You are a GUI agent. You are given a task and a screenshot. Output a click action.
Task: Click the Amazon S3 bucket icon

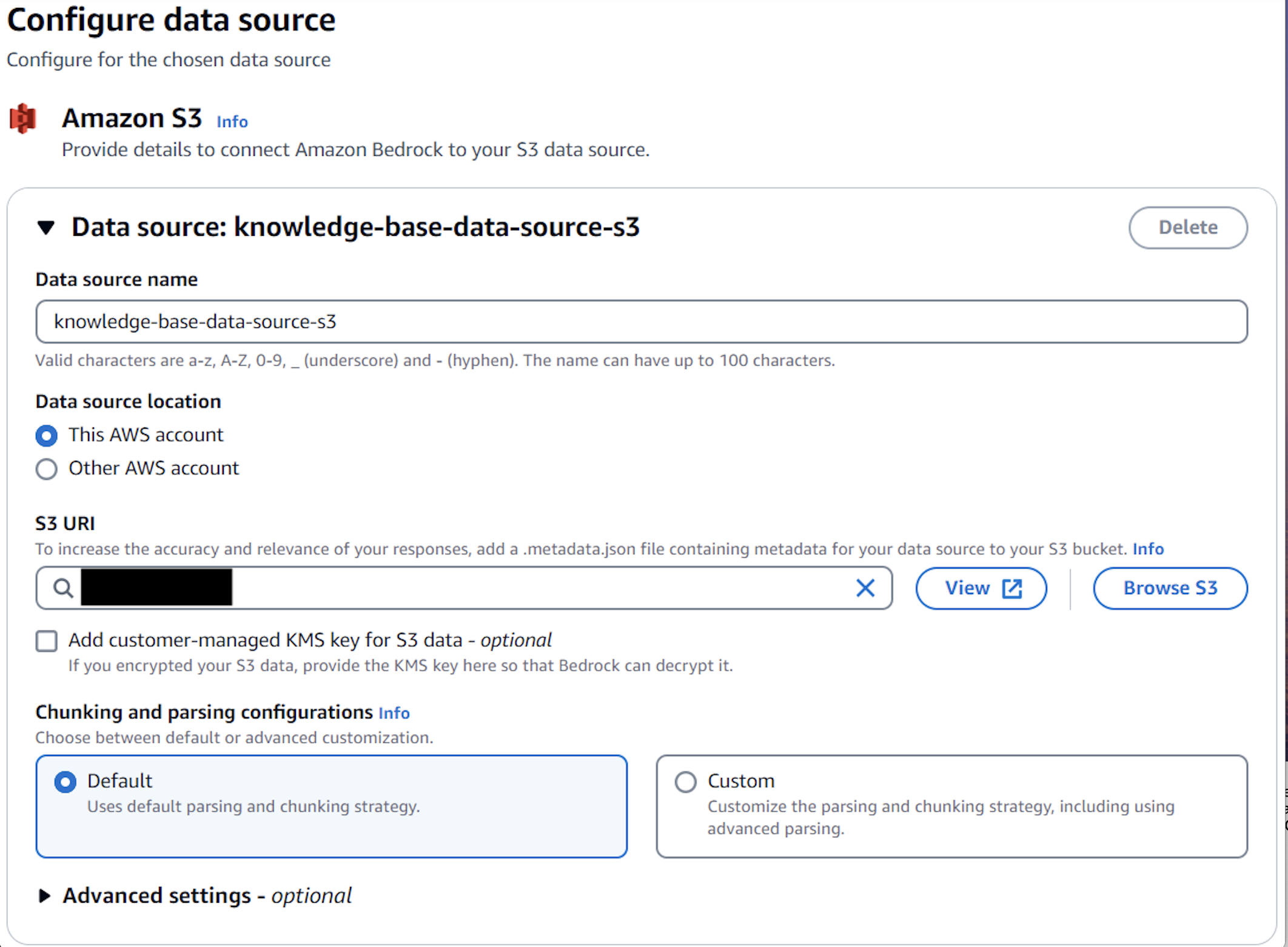click(x=23, y=118)
